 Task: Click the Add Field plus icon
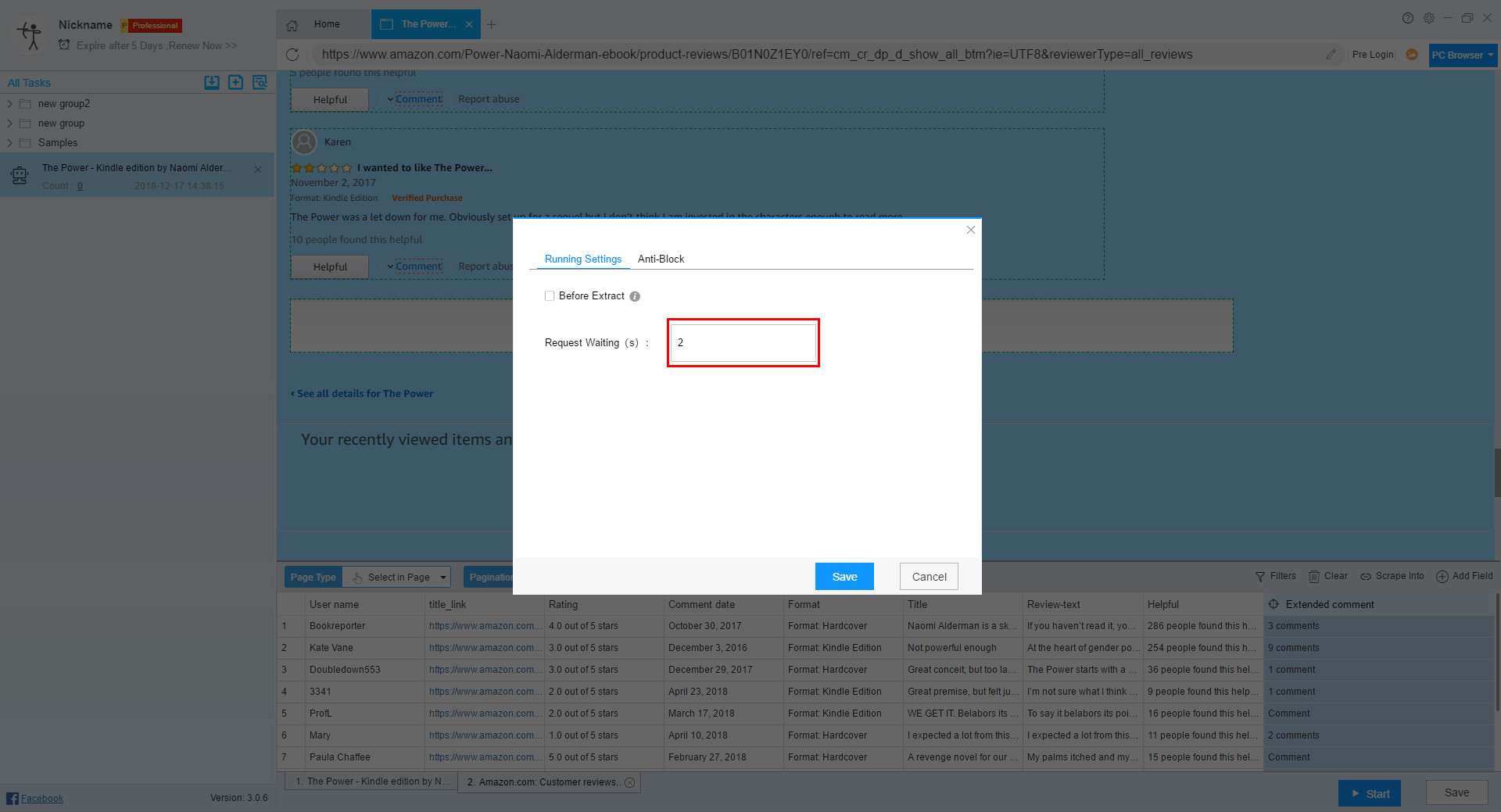click(x=1442, y=577)
